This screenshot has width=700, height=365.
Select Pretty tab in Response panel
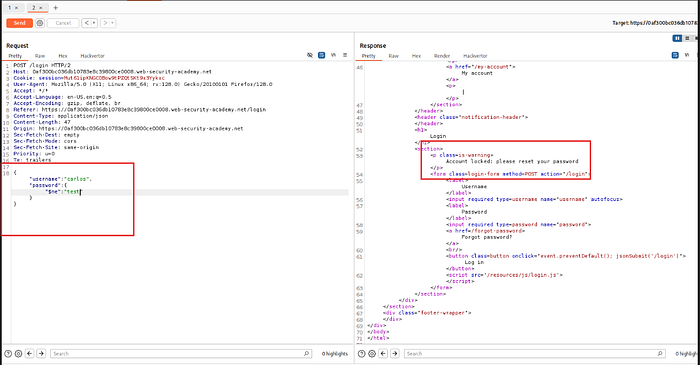(369, 56)
